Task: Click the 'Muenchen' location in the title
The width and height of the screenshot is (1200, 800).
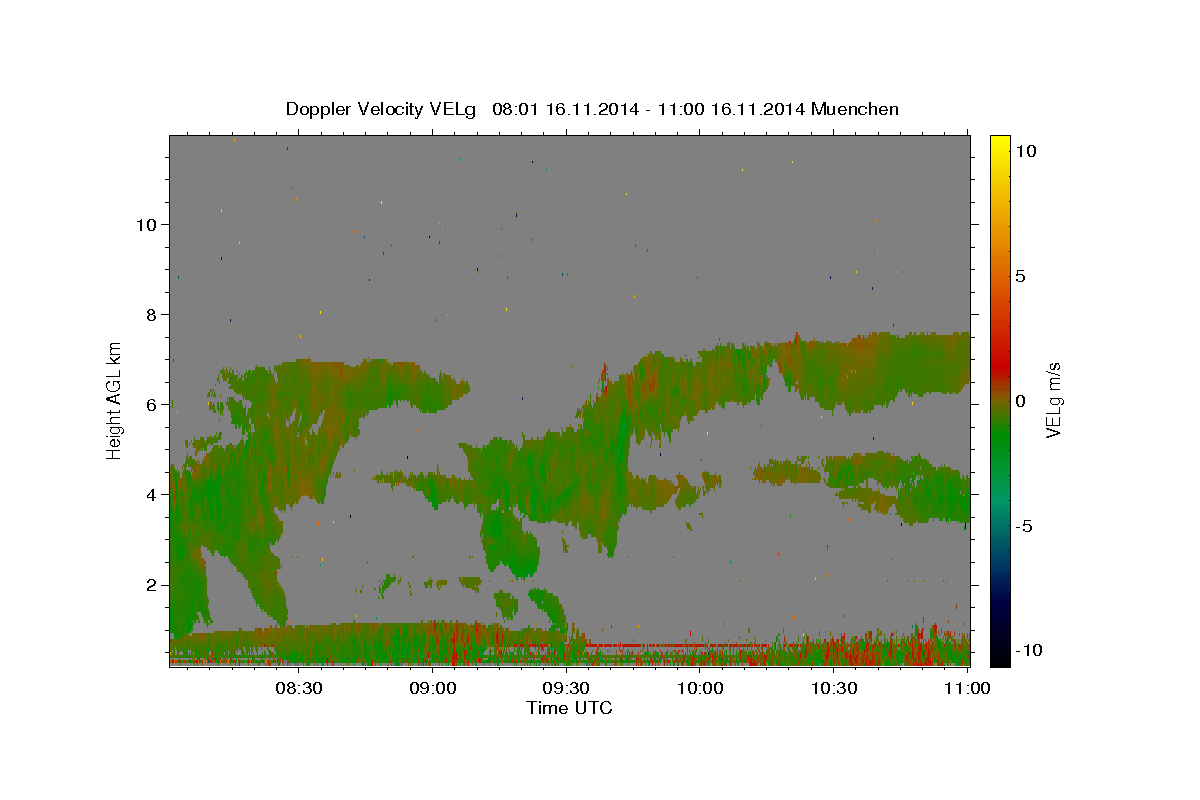Action: coord(855,109)
